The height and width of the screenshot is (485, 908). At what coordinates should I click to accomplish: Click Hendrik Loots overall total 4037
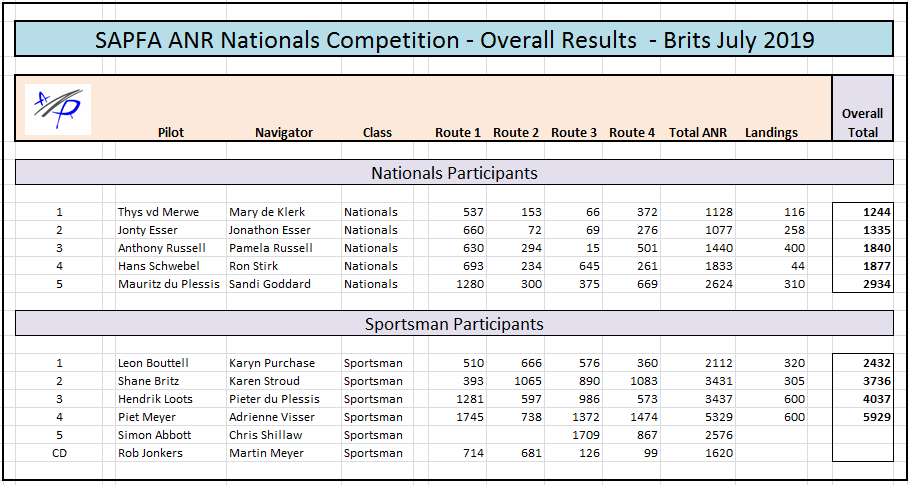(862, 399)
